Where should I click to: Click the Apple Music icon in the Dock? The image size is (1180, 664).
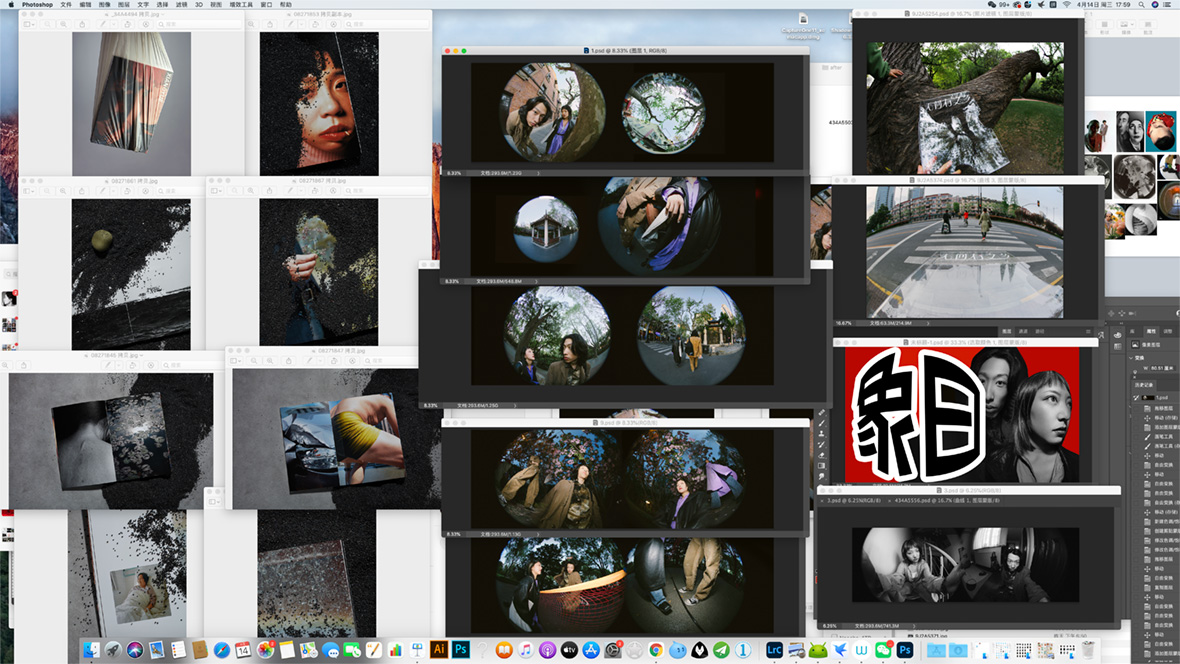tap(526, 649)
